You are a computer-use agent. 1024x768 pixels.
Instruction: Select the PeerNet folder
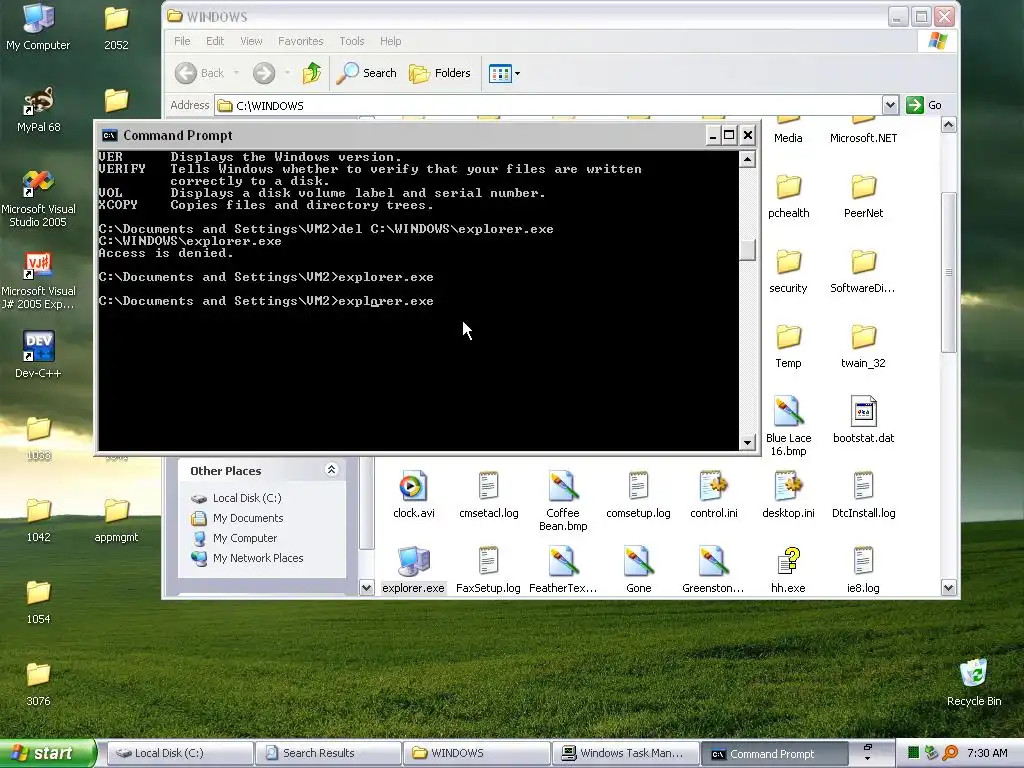(x=863, y=196)
